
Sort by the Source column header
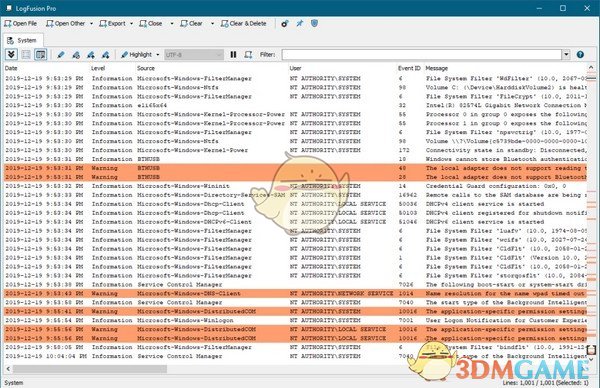[146, 68]
